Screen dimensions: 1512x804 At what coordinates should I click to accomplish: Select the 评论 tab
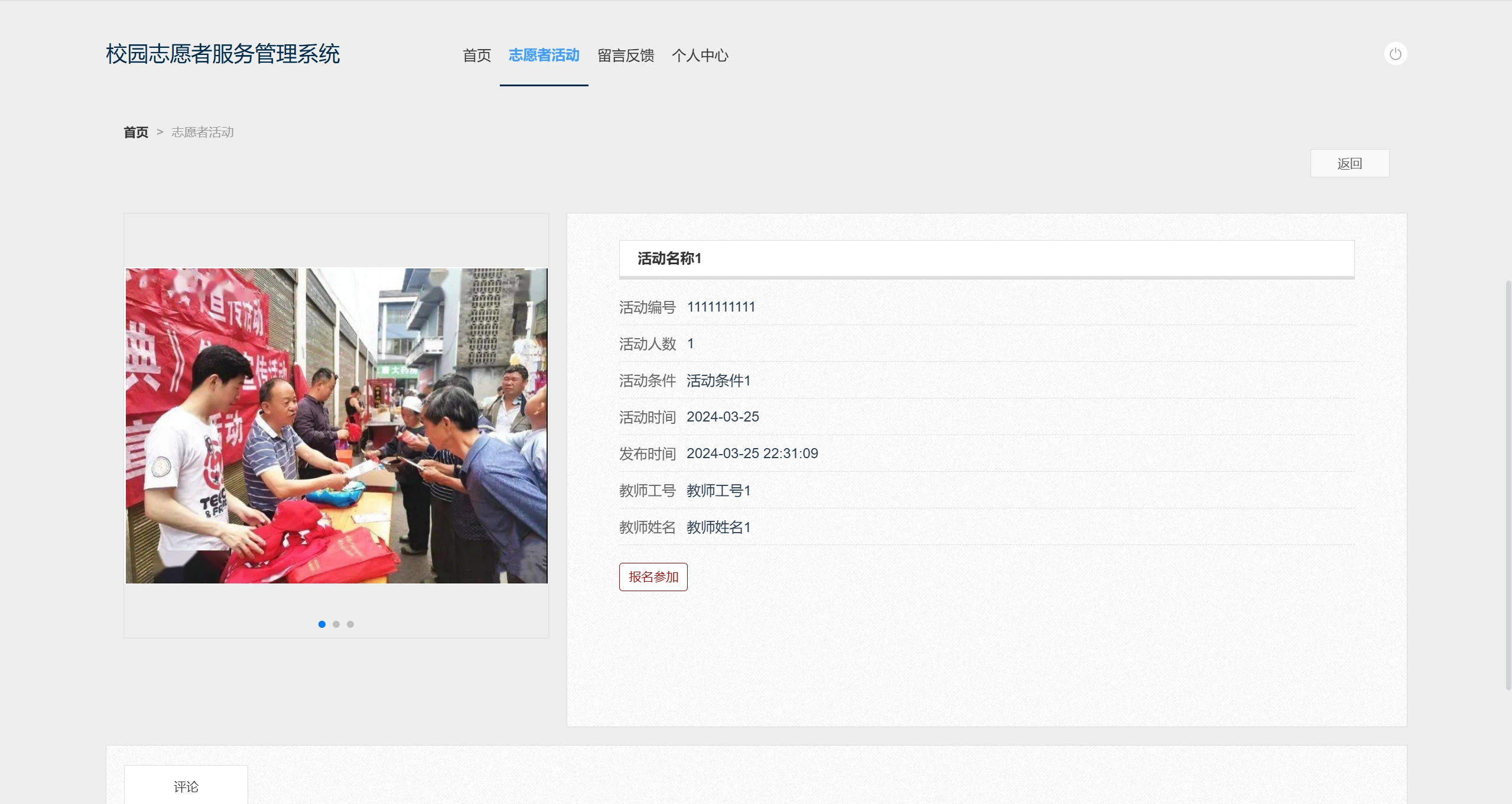pyautogui.click(x=186, y=786)
